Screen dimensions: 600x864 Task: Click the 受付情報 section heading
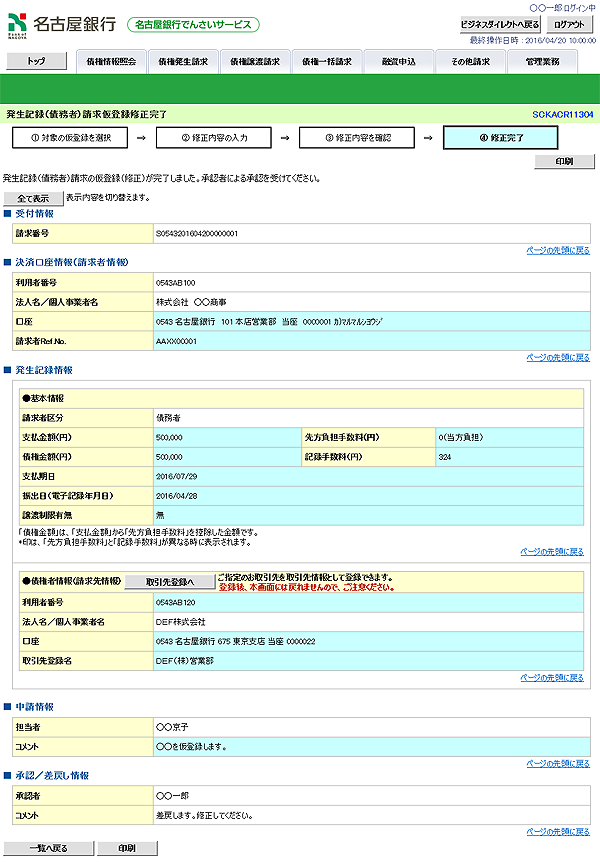tap(34, 214)
